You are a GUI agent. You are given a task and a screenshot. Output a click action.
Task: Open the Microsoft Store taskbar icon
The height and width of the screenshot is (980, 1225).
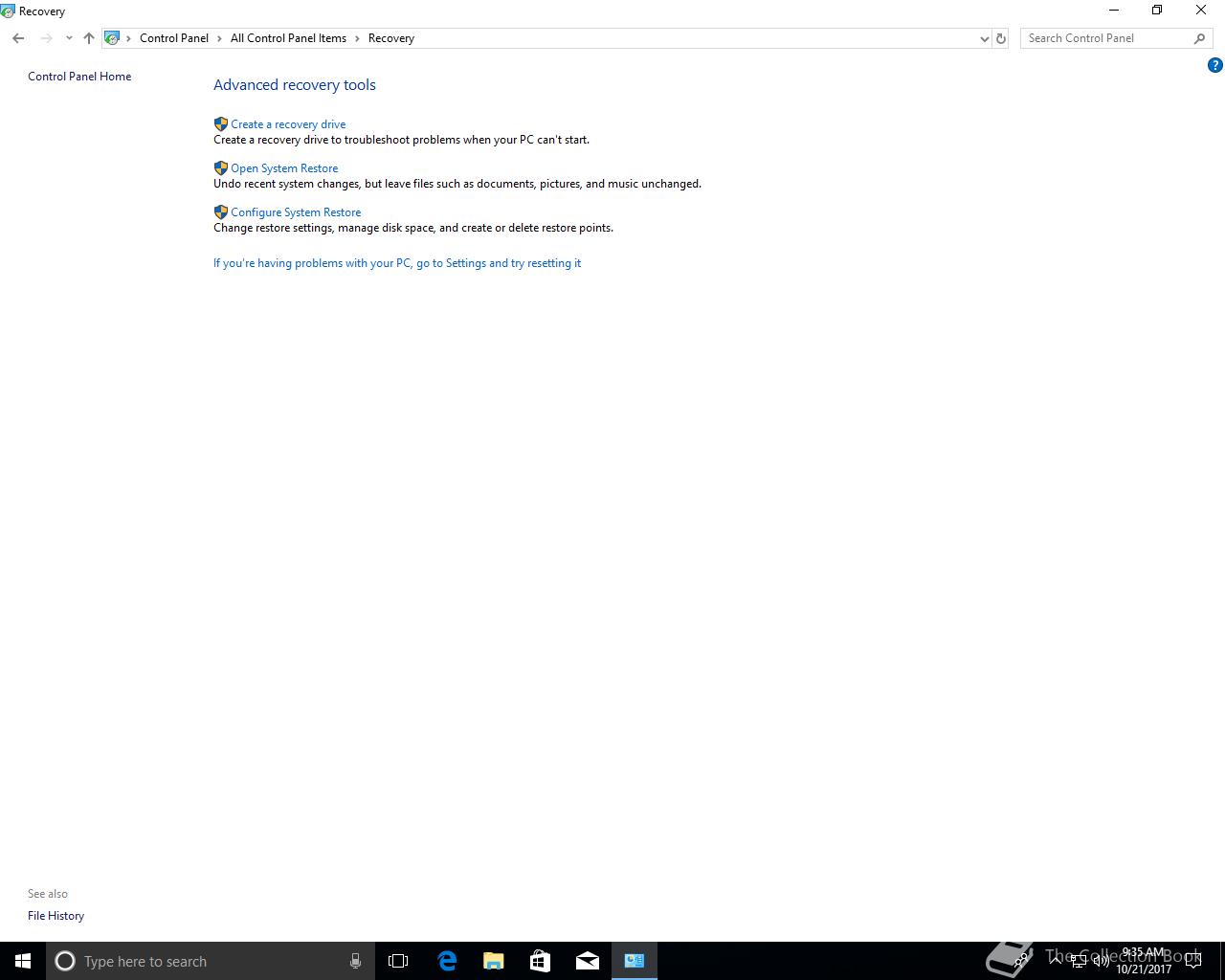[x=541, y=961]
